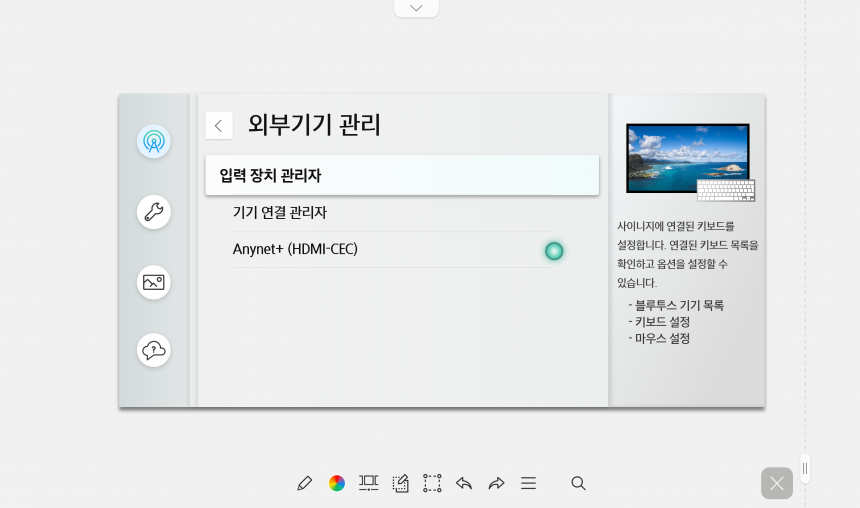Select the dashed rectangle selection tool
860x508 pixels.
(x=432, y=483)
